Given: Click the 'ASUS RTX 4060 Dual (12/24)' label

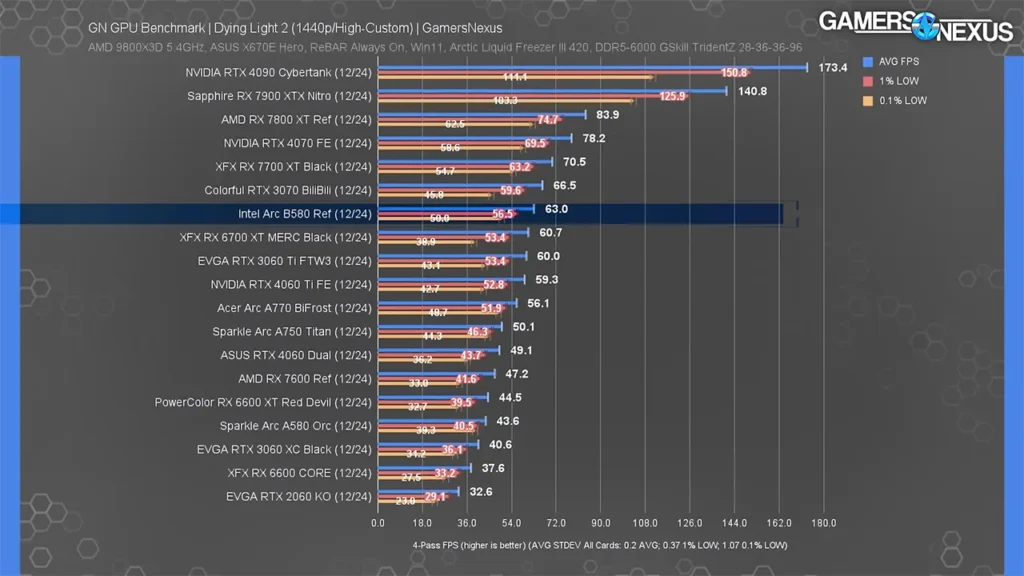Looking at the screenshot, I should click(296, 355).
